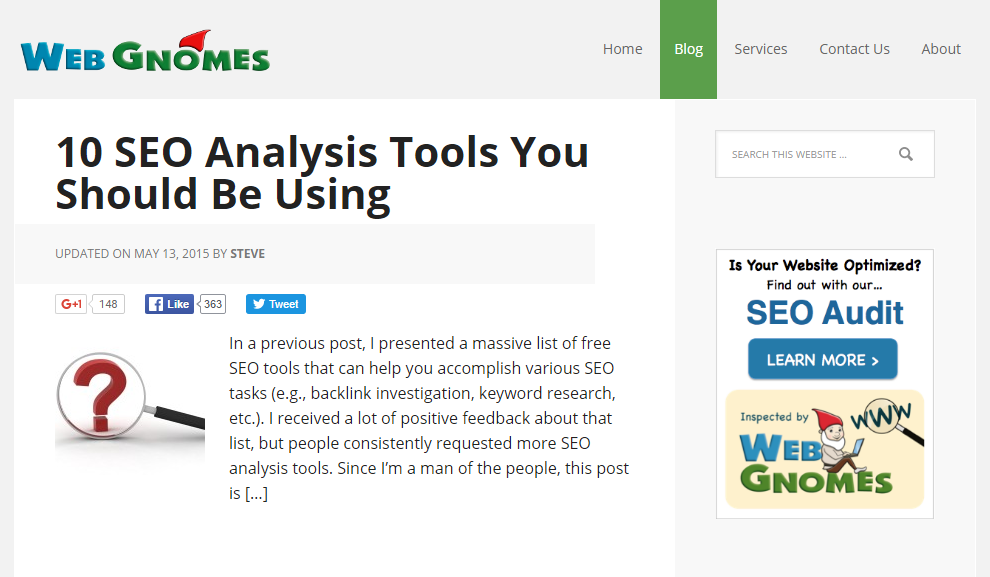Click the article excerpt ellipsis […] link
The height and width of the screenshot is (577, 990).
click(x=256, y=493)
